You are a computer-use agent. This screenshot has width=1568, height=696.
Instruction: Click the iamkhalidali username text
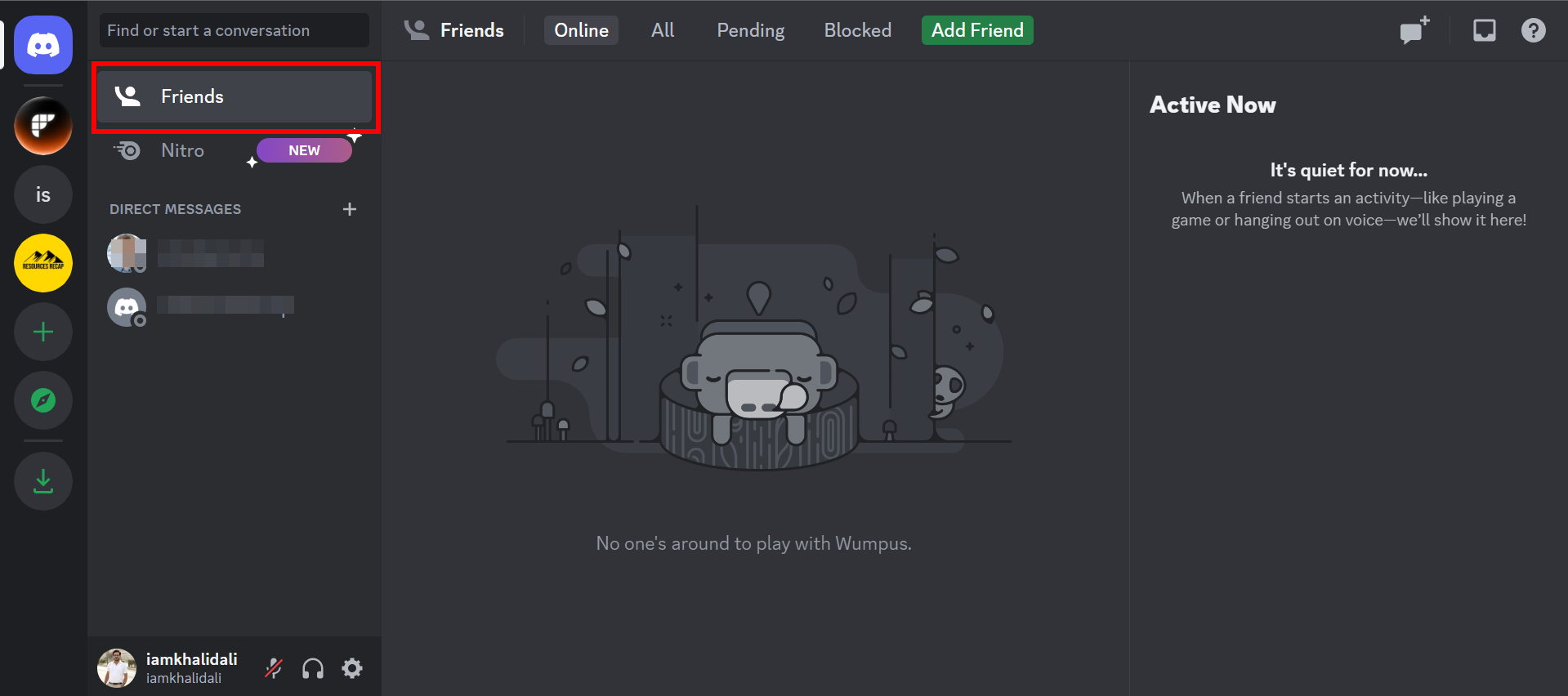click(191, 659)
